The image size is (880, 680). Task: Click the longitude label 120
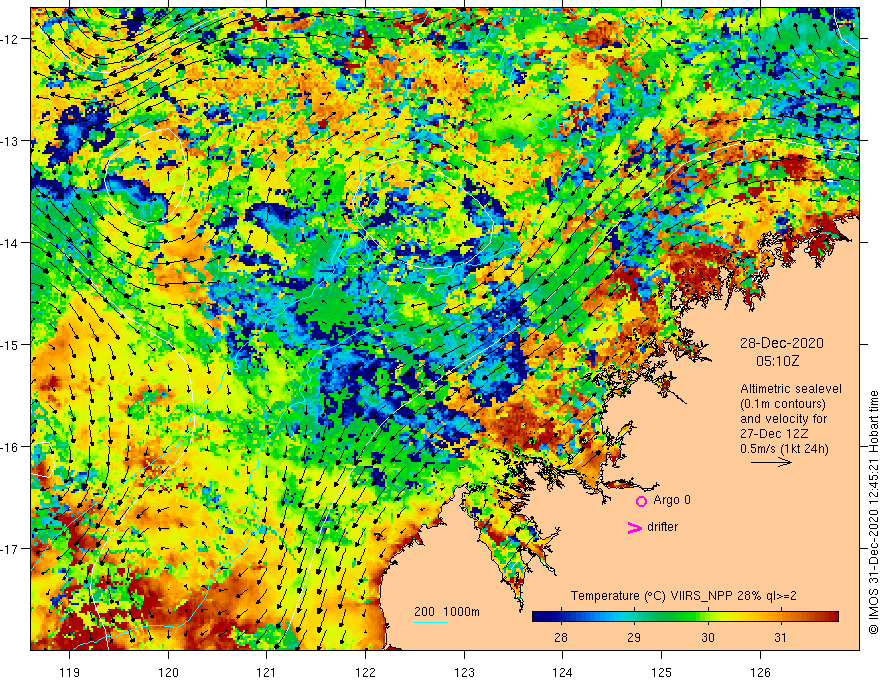[168, 672]
